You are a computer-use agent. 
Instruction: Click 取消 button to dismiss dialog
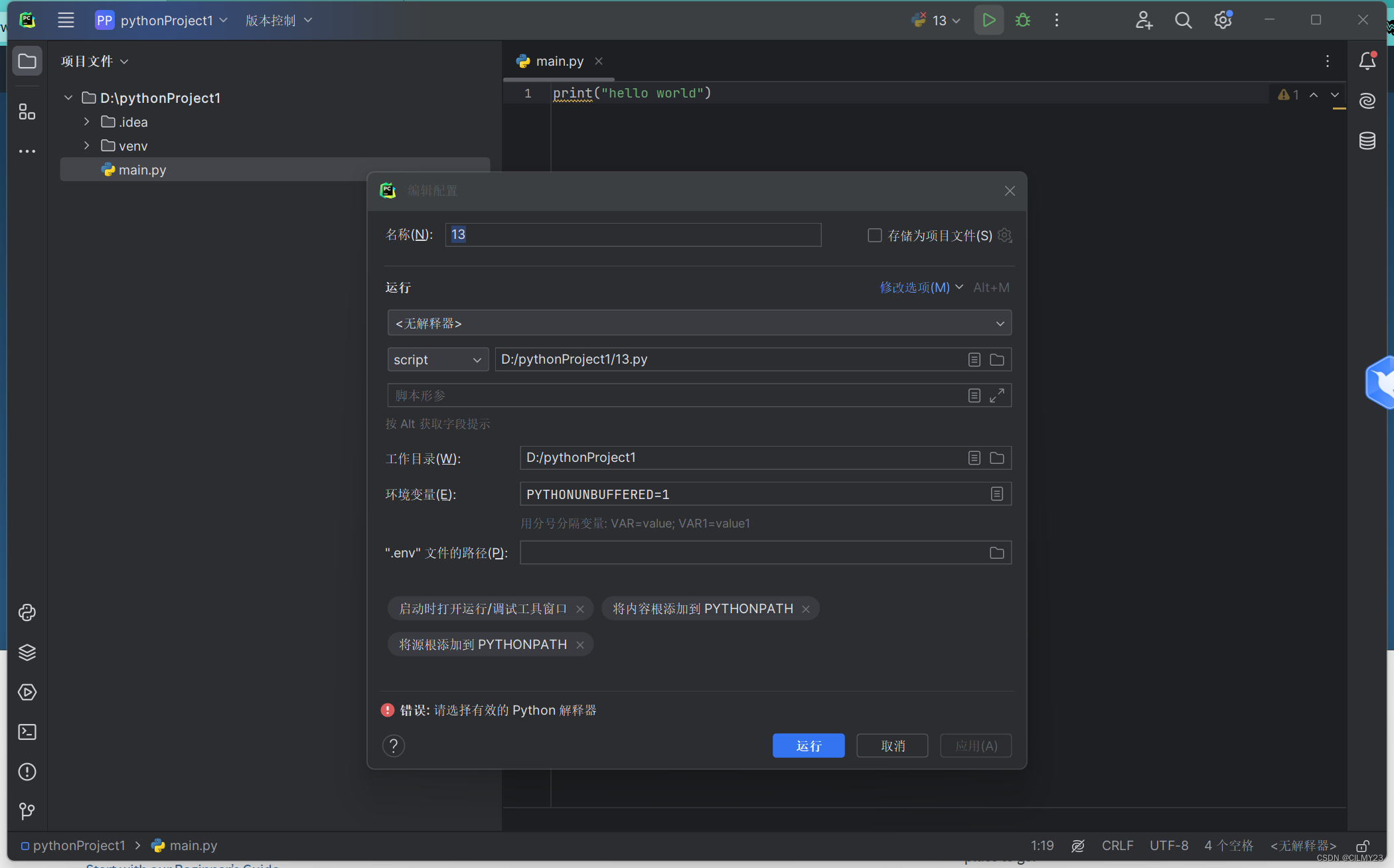[892, 745]
